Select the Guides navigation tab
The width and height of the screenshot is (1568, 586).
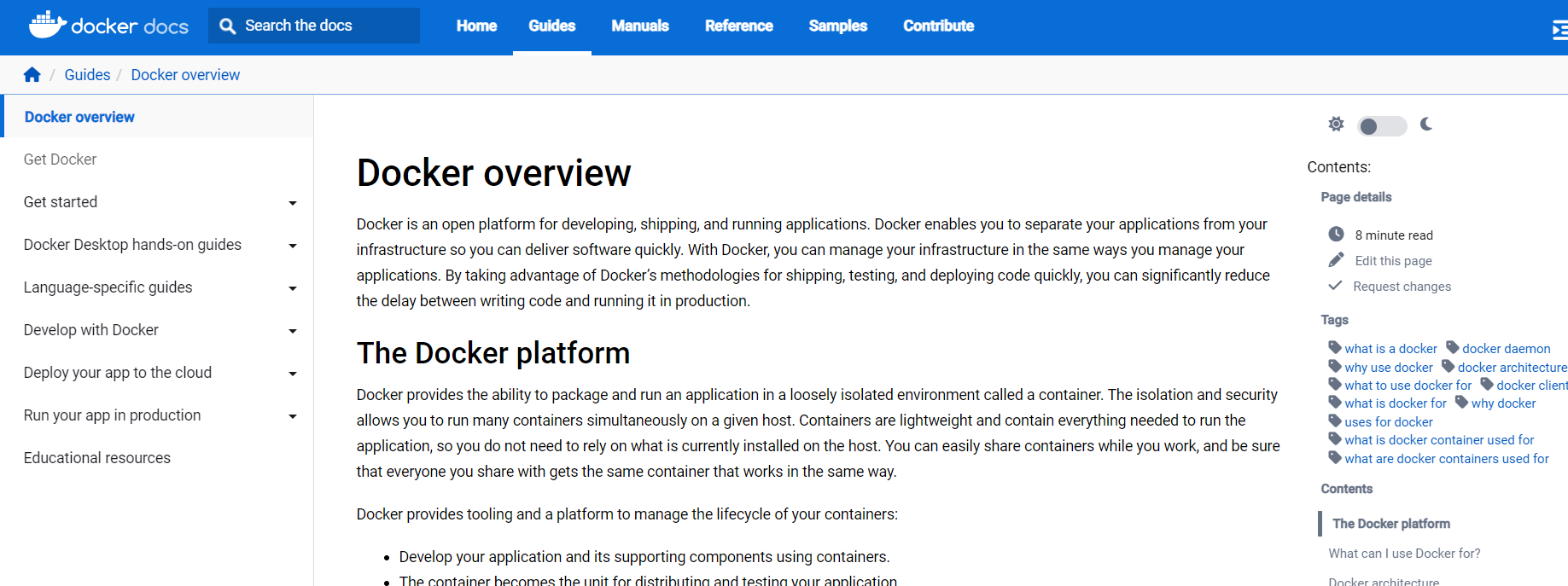[x=552, y=26]
